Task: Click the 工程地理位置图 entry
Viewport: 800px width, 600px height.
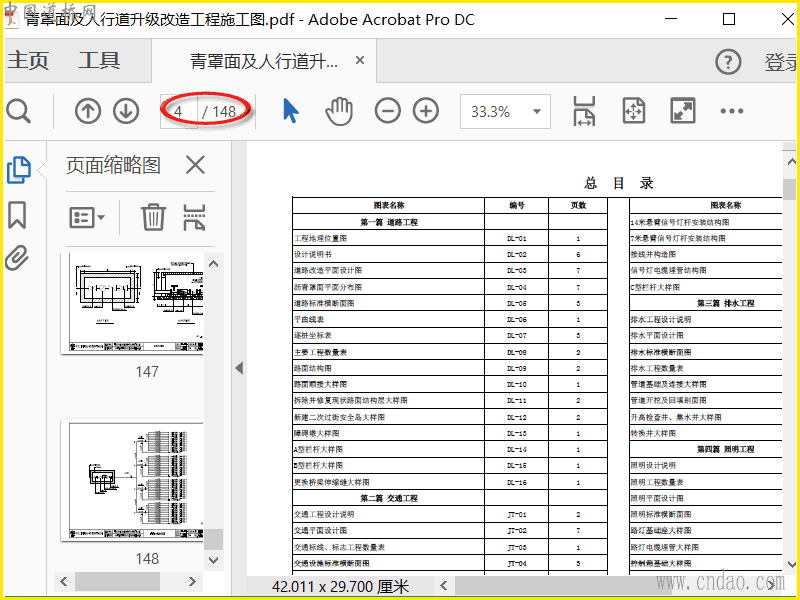Action: click(320, 238)
